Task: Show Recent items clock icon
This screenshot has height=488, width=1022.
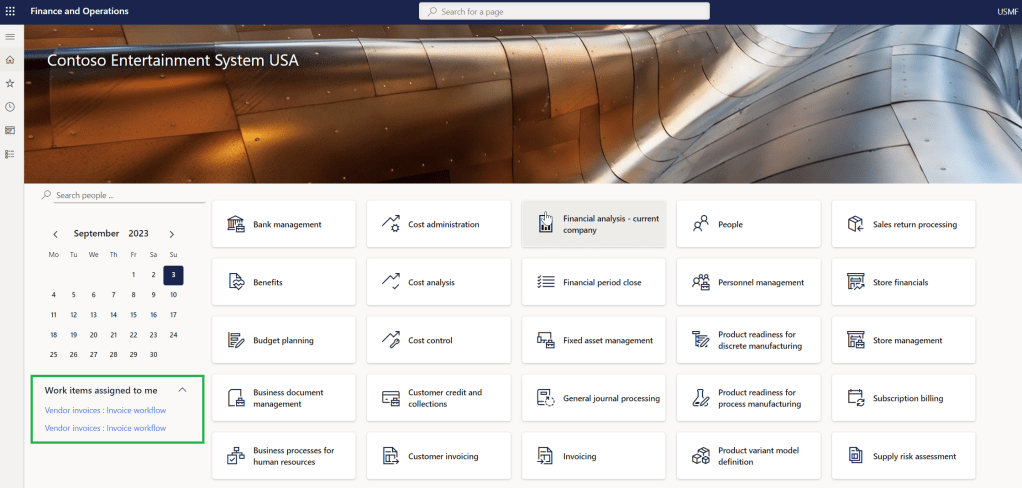Action: click(x=10, y=106)
